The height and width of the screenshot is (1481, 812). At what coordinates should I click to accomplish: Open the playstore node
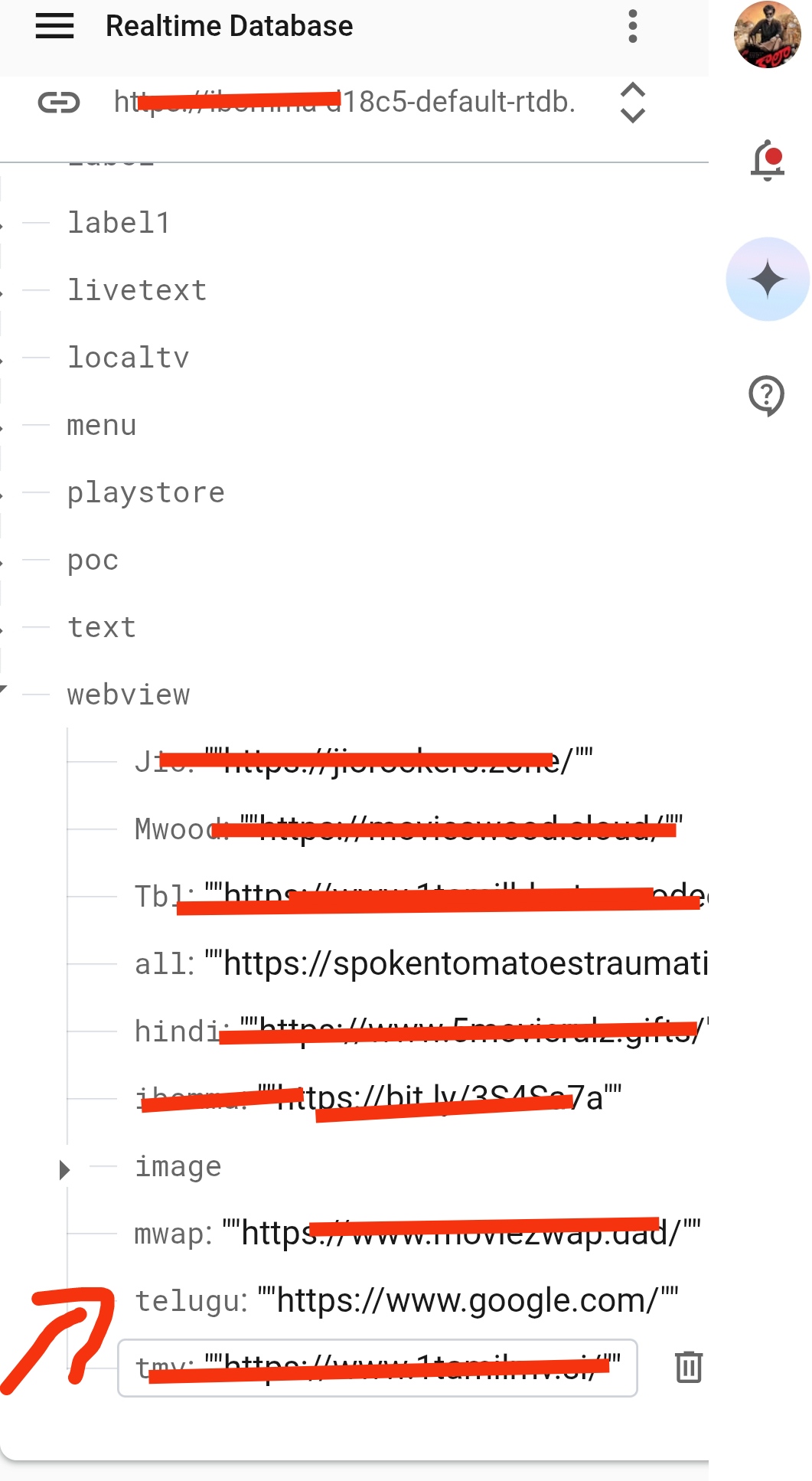click(x=146, y=493)
